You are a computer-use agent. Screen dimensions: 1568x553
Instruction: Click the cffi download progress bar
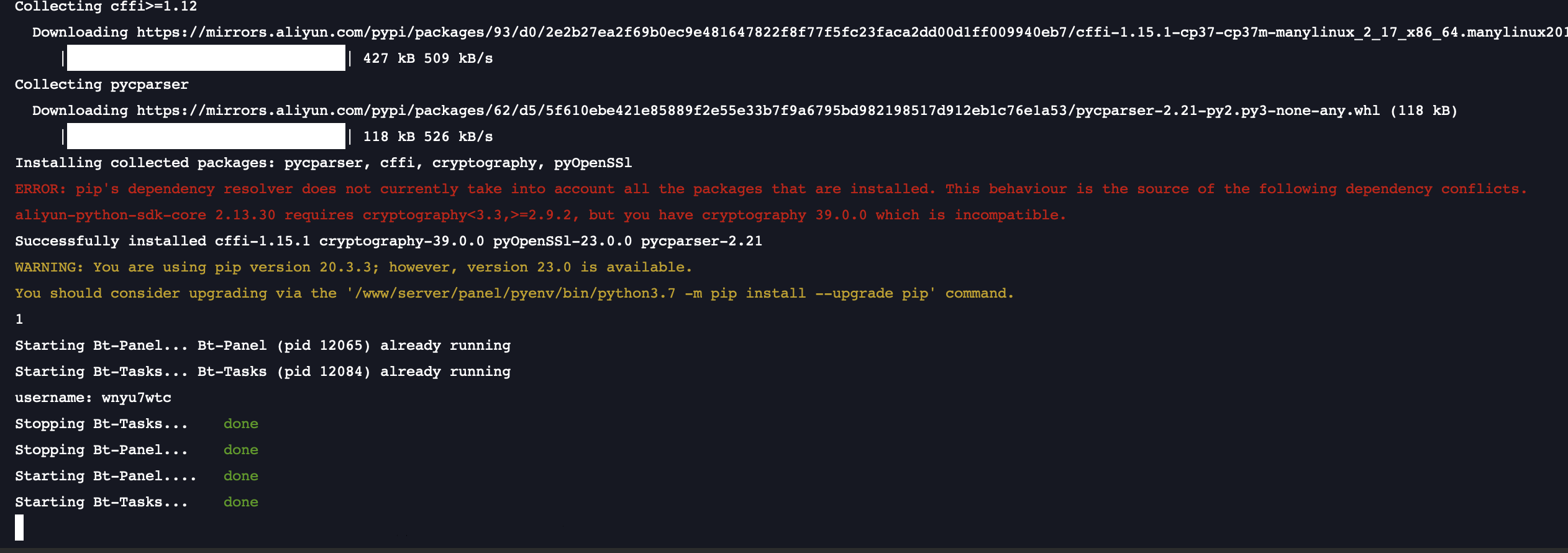click(206, 58)
